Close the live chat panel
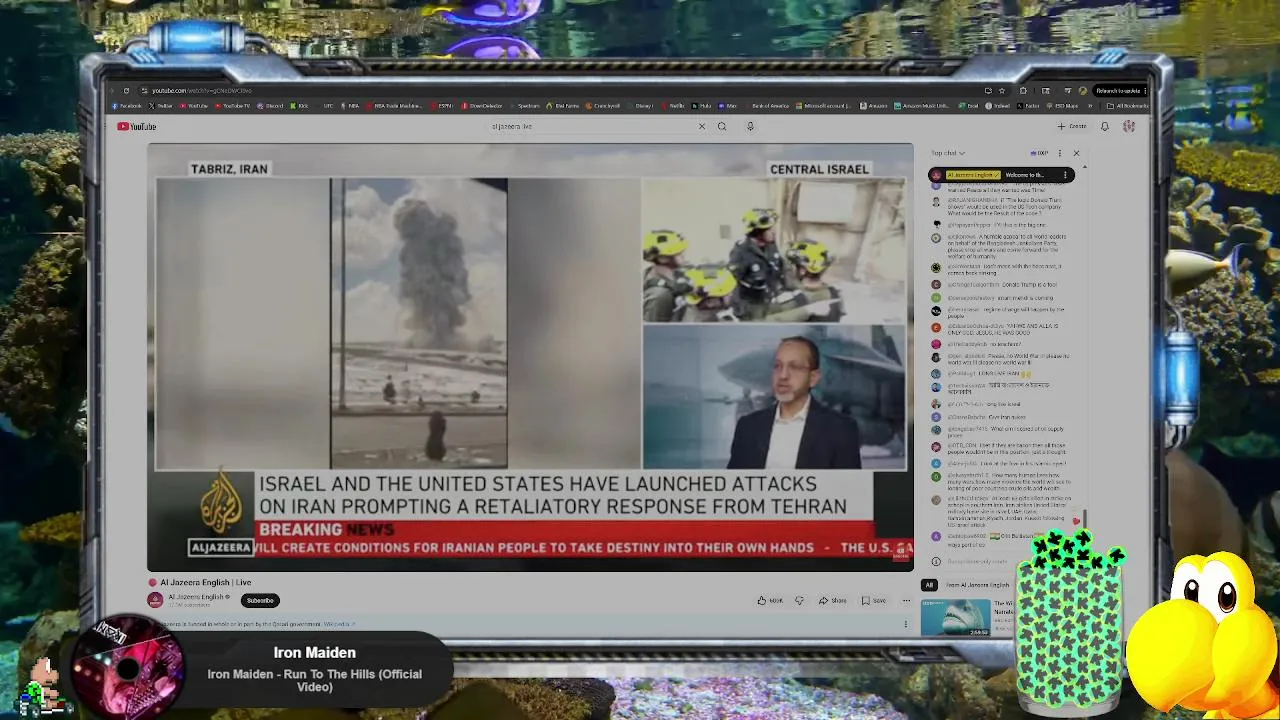The image size is (1280, 720). click(x=1076, y=153)
